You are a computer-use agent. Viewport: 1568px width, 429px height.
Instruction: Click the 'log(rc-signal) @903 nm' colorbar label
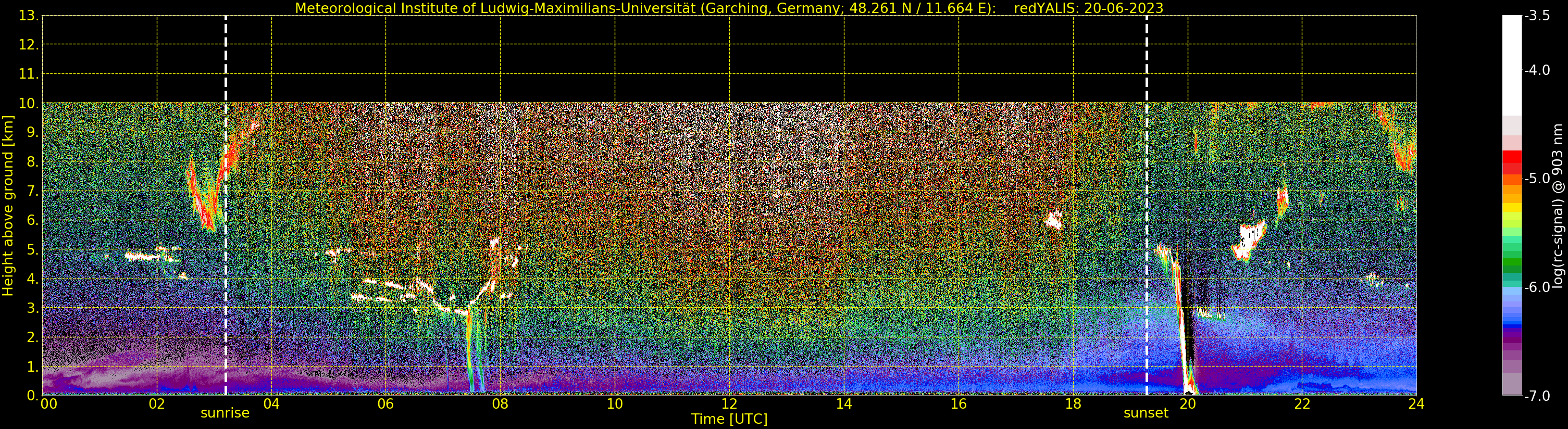(x=1558, y=206)
